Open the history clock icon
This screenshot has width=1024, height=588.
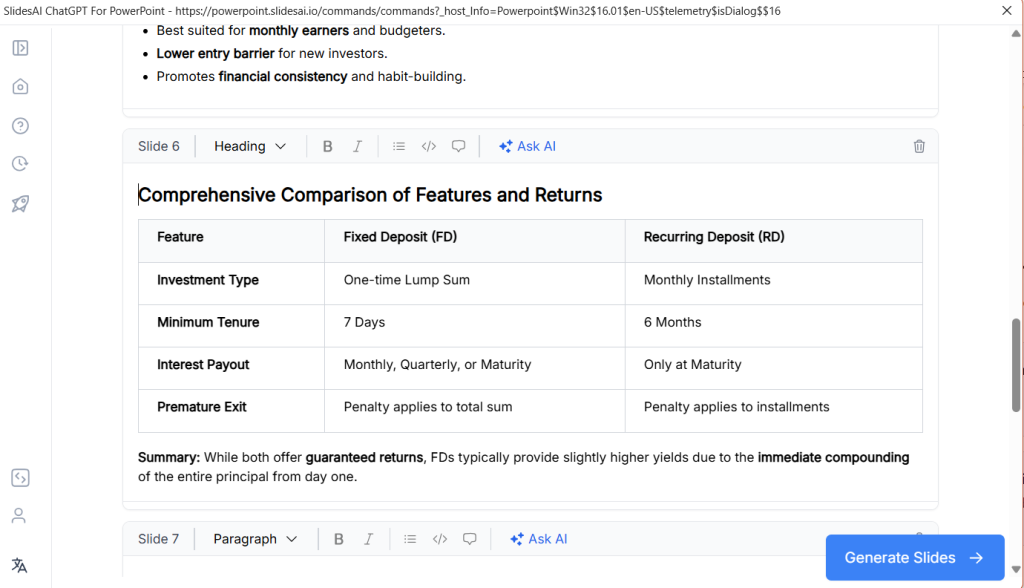20,164
